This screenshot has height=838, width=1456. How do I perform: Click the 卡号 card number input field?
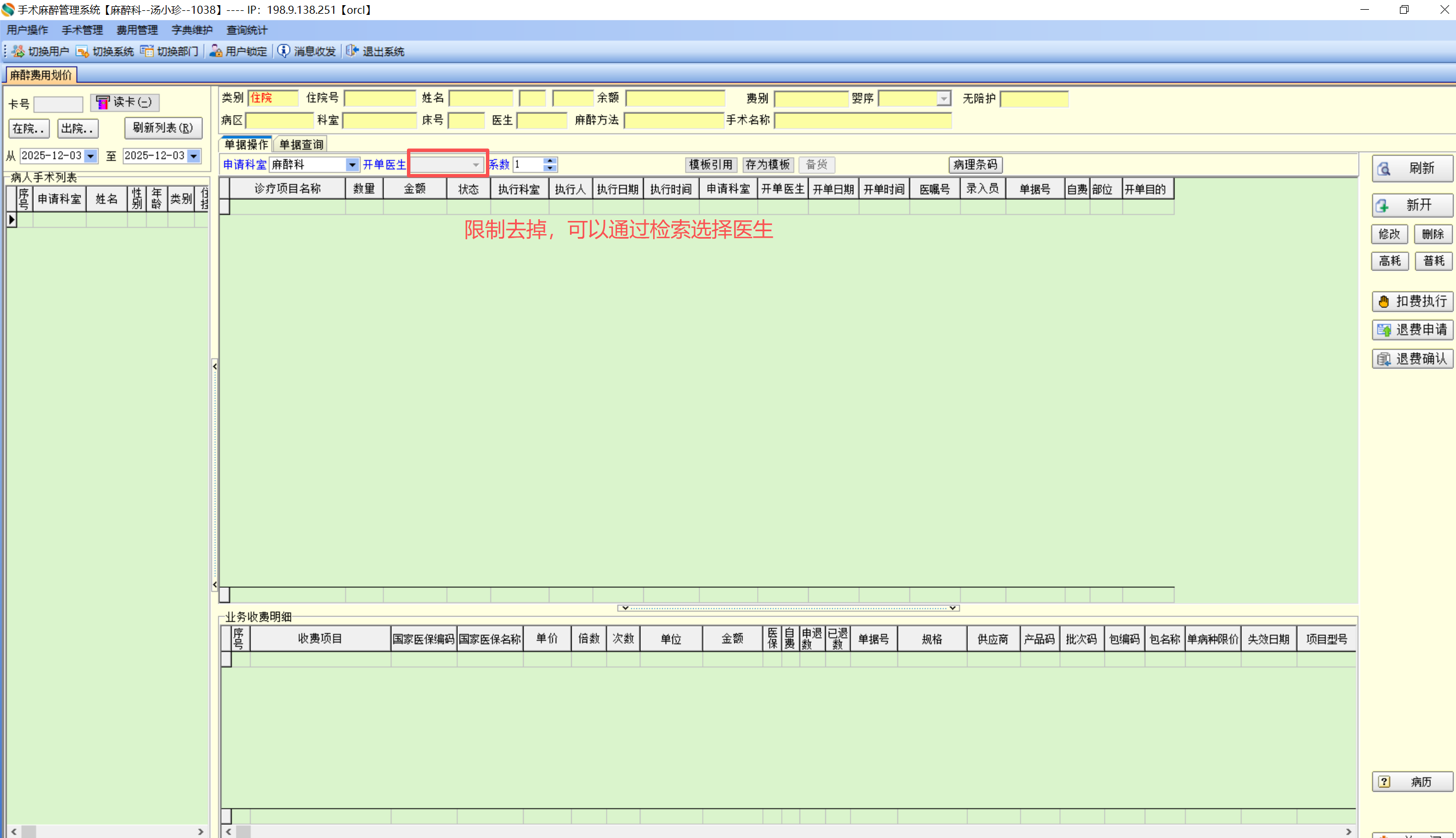[x=58, y=104]
